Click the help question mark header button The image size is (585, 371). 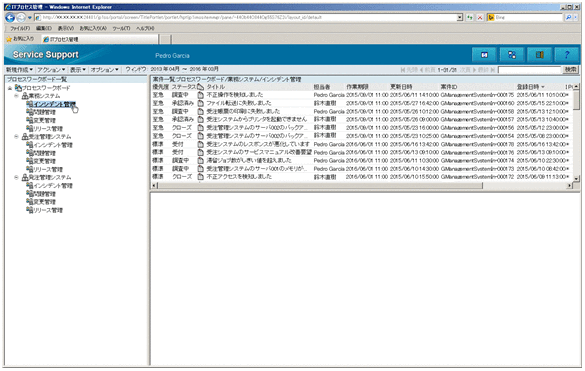coord(566,55)
